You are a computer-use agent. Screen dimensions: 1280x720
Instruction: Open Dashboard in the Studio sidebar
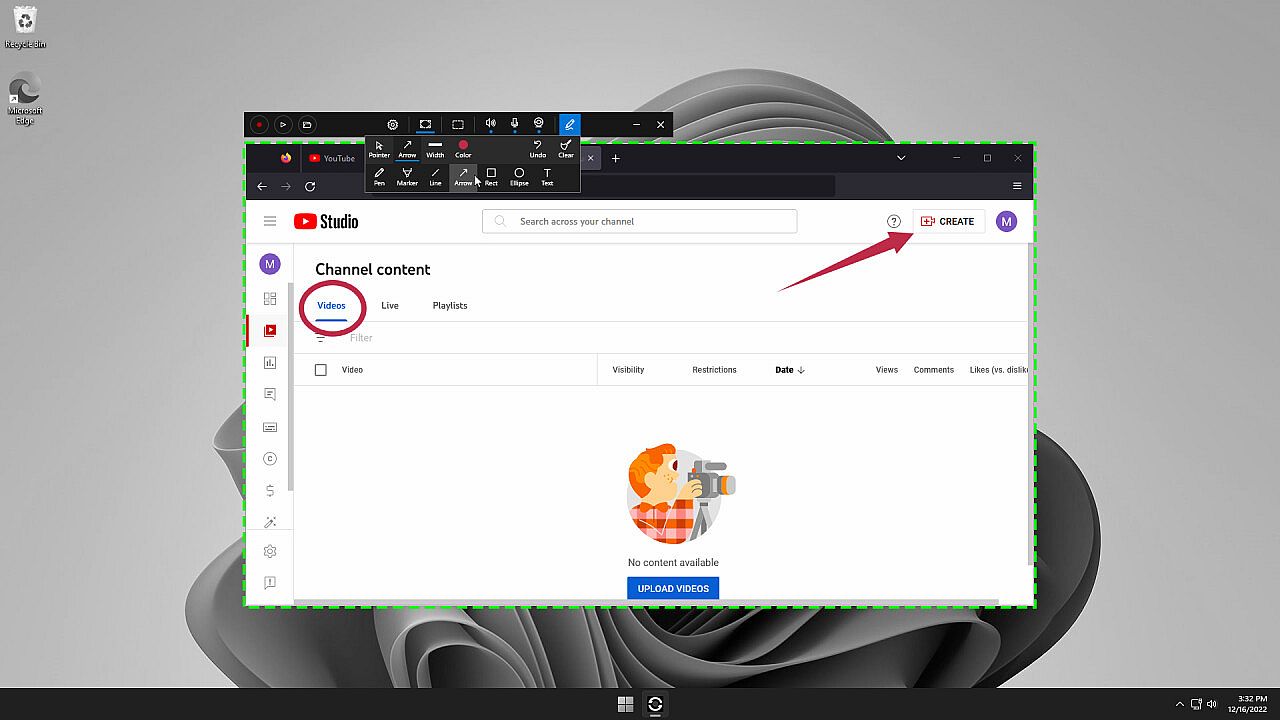(x=270, y=299)
